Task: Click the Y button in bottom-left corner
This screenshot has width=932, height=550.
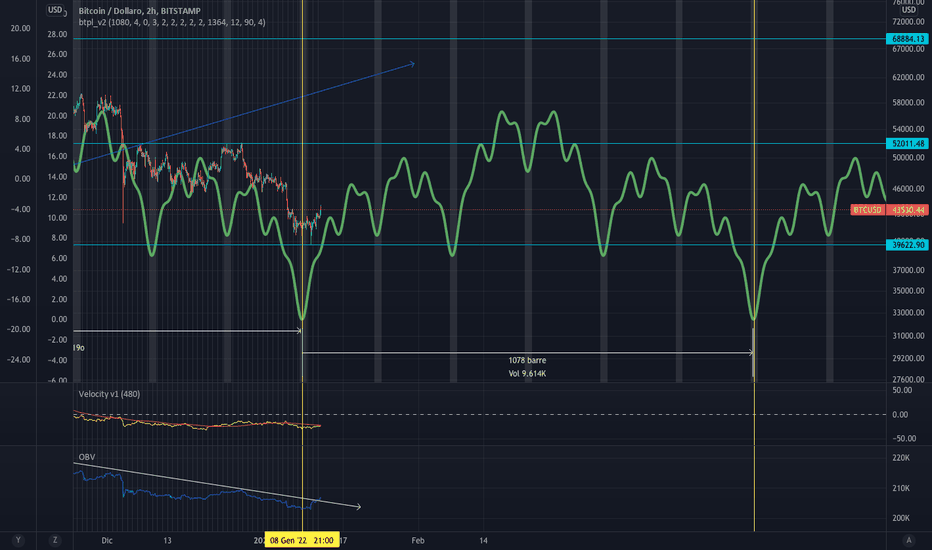Action: (x=18, y=540)
